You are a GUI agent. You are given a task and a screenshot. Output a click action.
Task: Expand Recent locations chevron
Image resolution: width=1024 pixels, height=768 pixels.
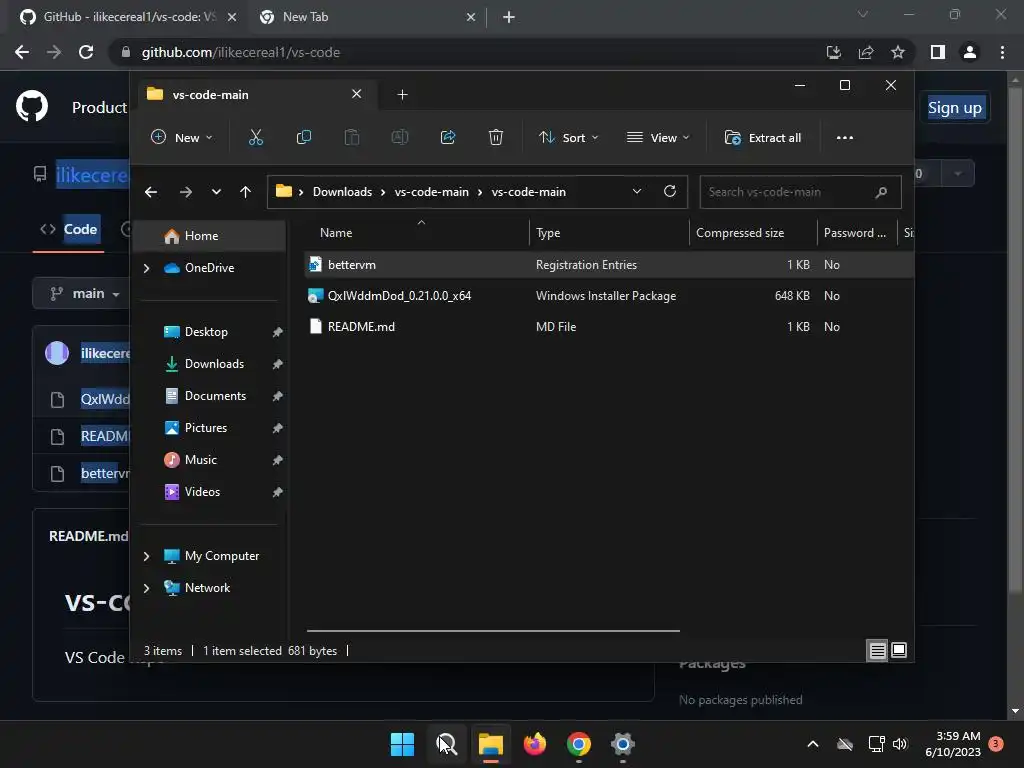click(216, 192)
